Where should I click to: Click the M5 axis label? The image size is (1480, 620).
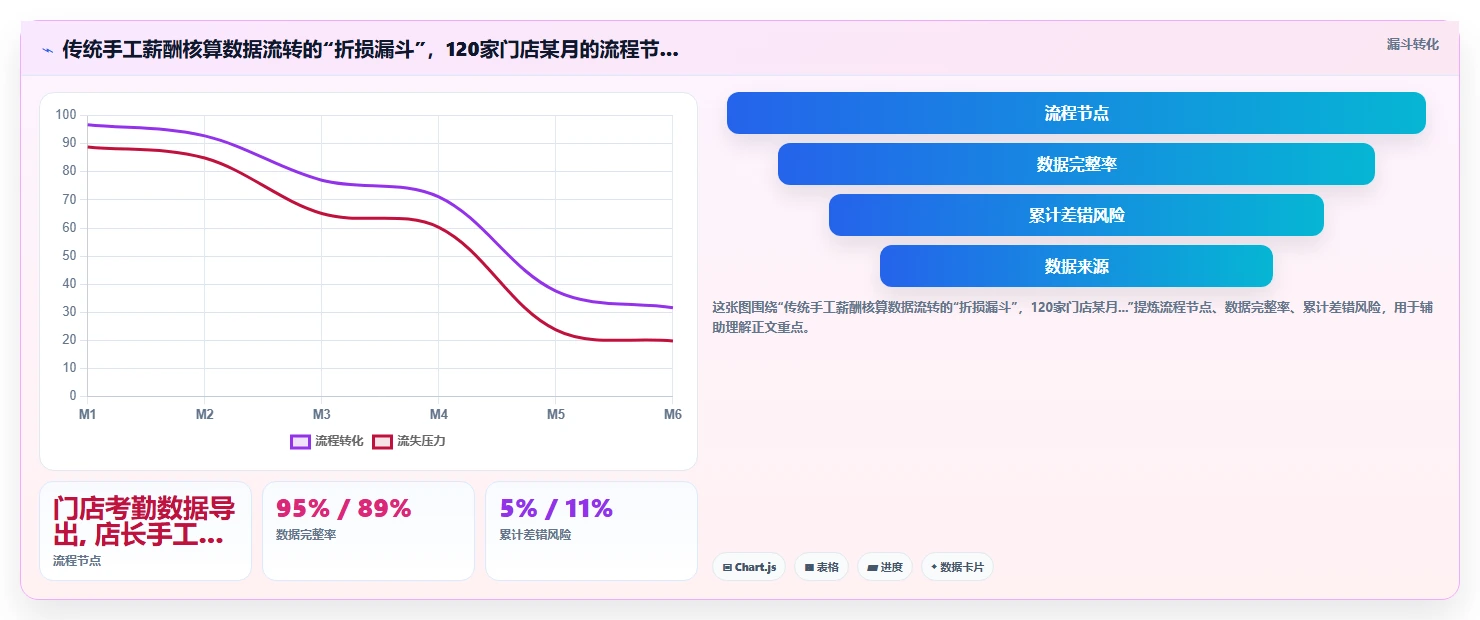tap(556, 414)
